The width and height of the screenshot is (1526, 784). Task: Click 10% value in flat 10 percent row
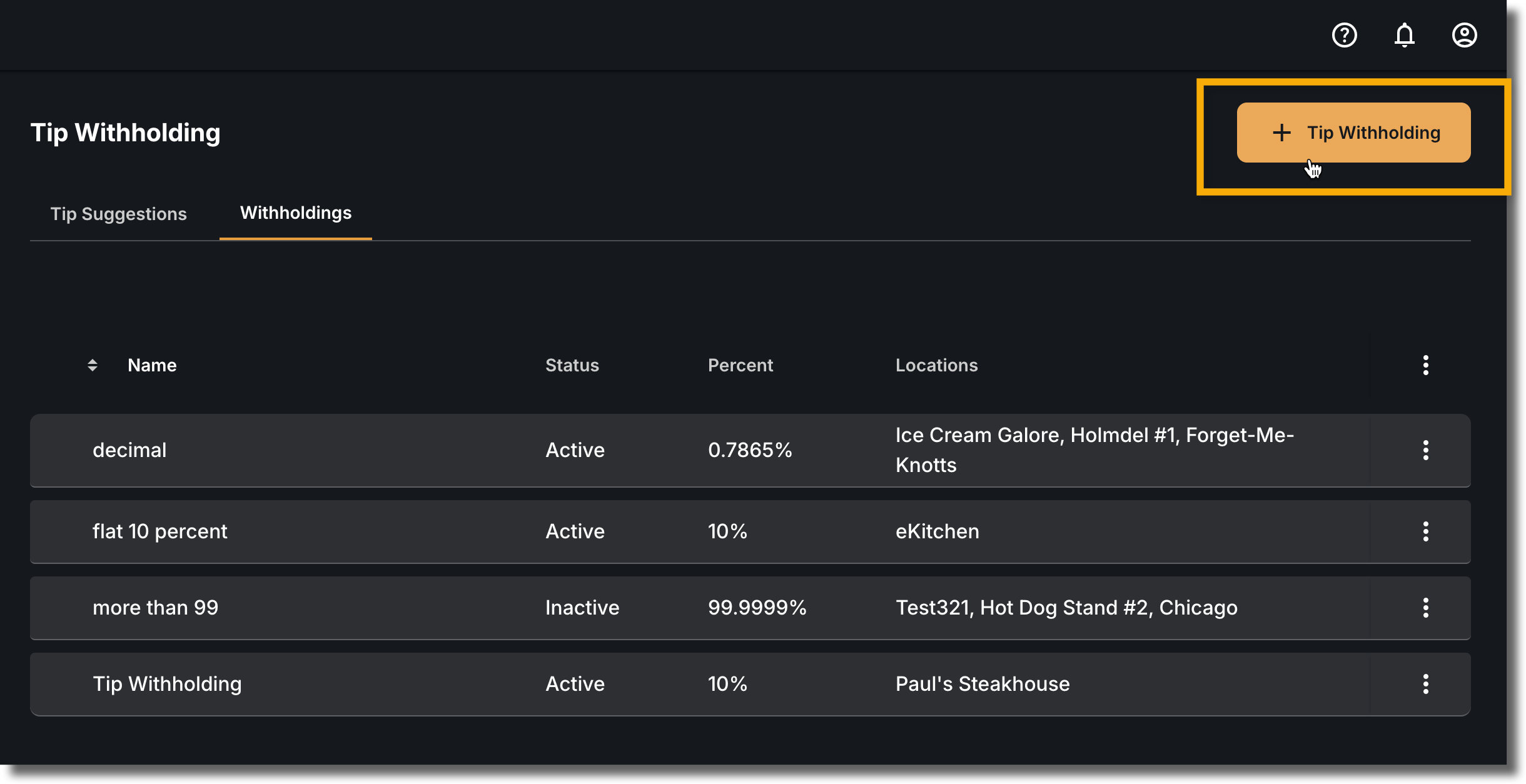coord(727,531)
